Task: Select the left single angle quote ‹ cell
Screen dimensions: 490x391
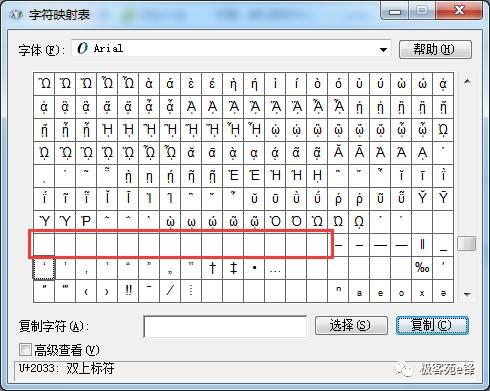Action: tap(86, 291)
